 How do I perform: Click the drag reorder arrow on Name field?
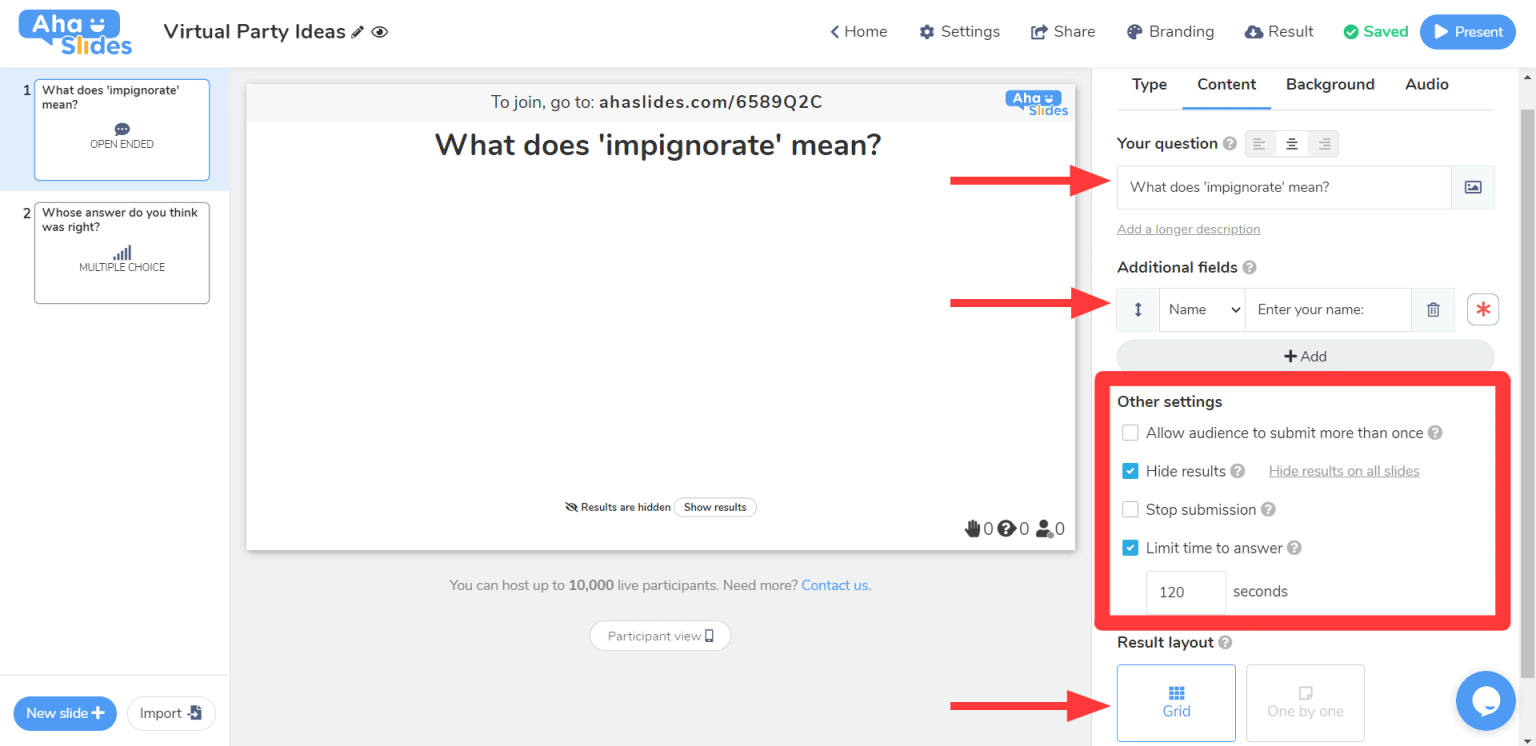click(1138, 310)
